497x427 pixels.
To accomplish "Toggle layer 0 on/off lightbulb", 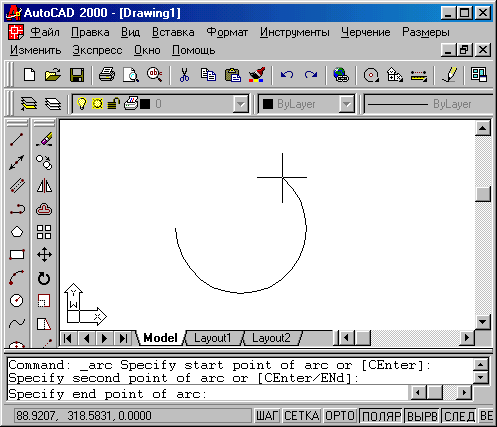I will [82, 104].
